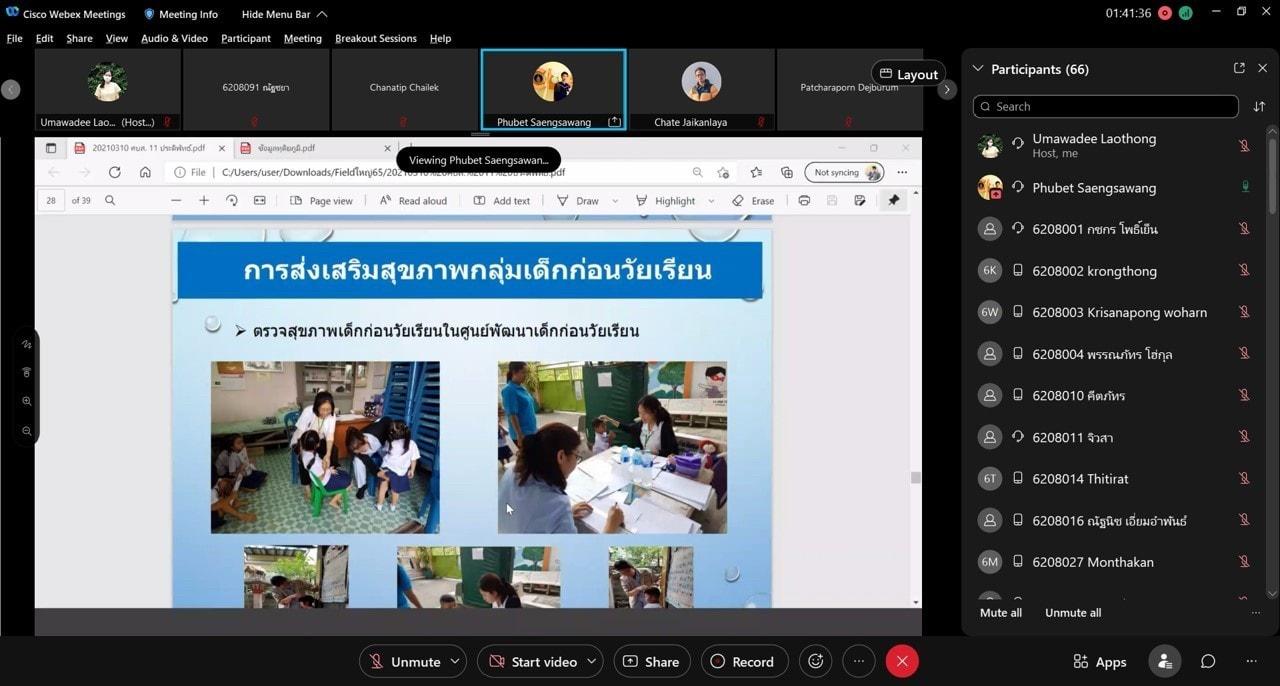Toggle mic for 6208027 Monthakan
The image size is (1280, 686).
click(x=1245, y=562)
